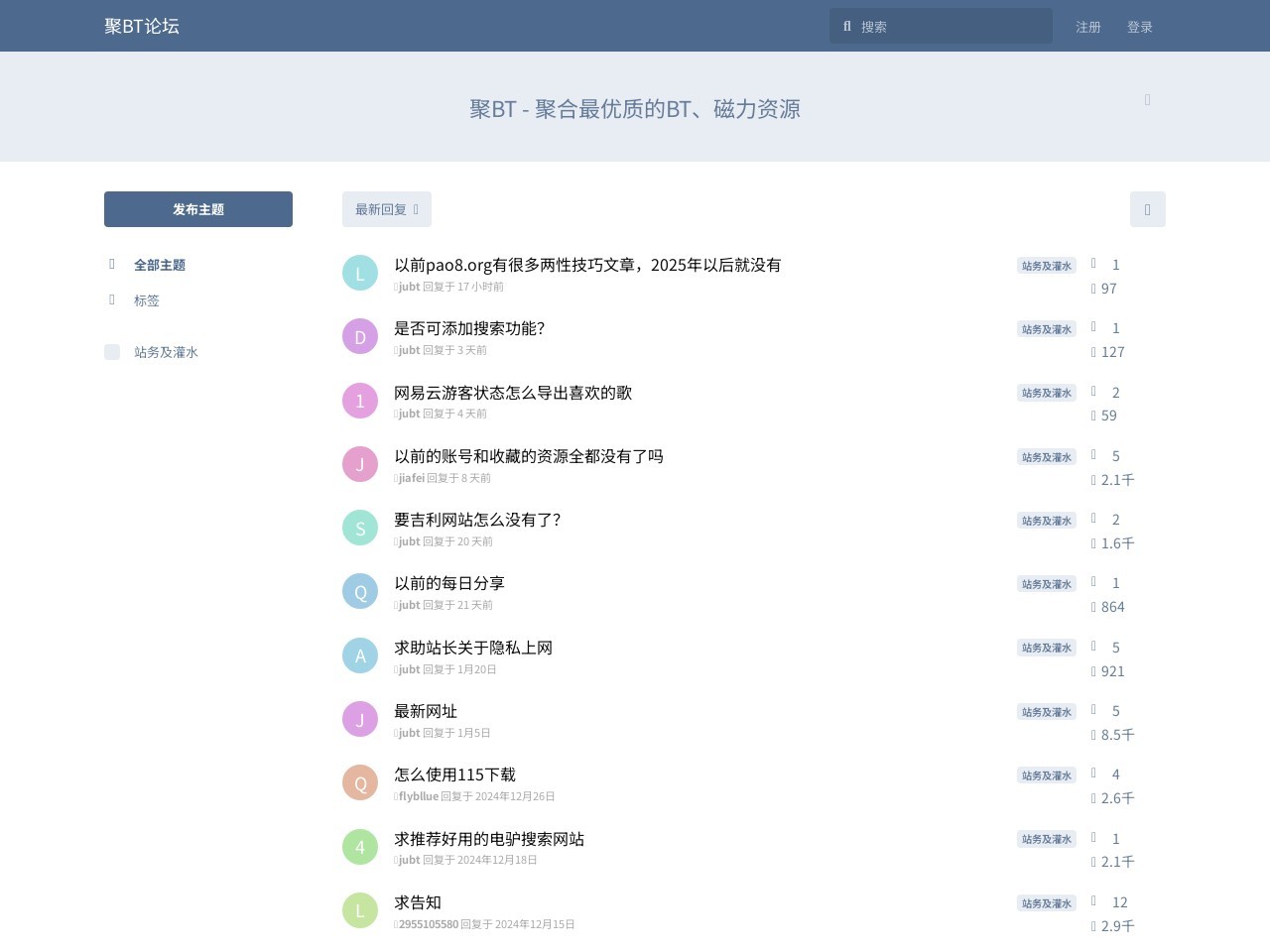Click the 站务及灌水 sidebar color swatch
The image size is (1270, 952).
point(112,352)
